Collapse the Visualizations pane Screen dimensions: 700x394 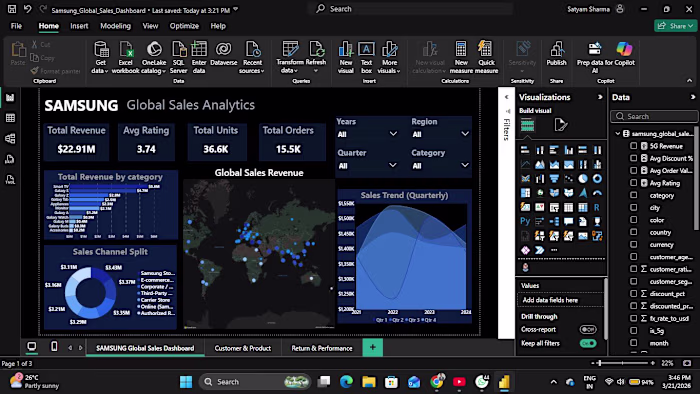tap(600, 97)
